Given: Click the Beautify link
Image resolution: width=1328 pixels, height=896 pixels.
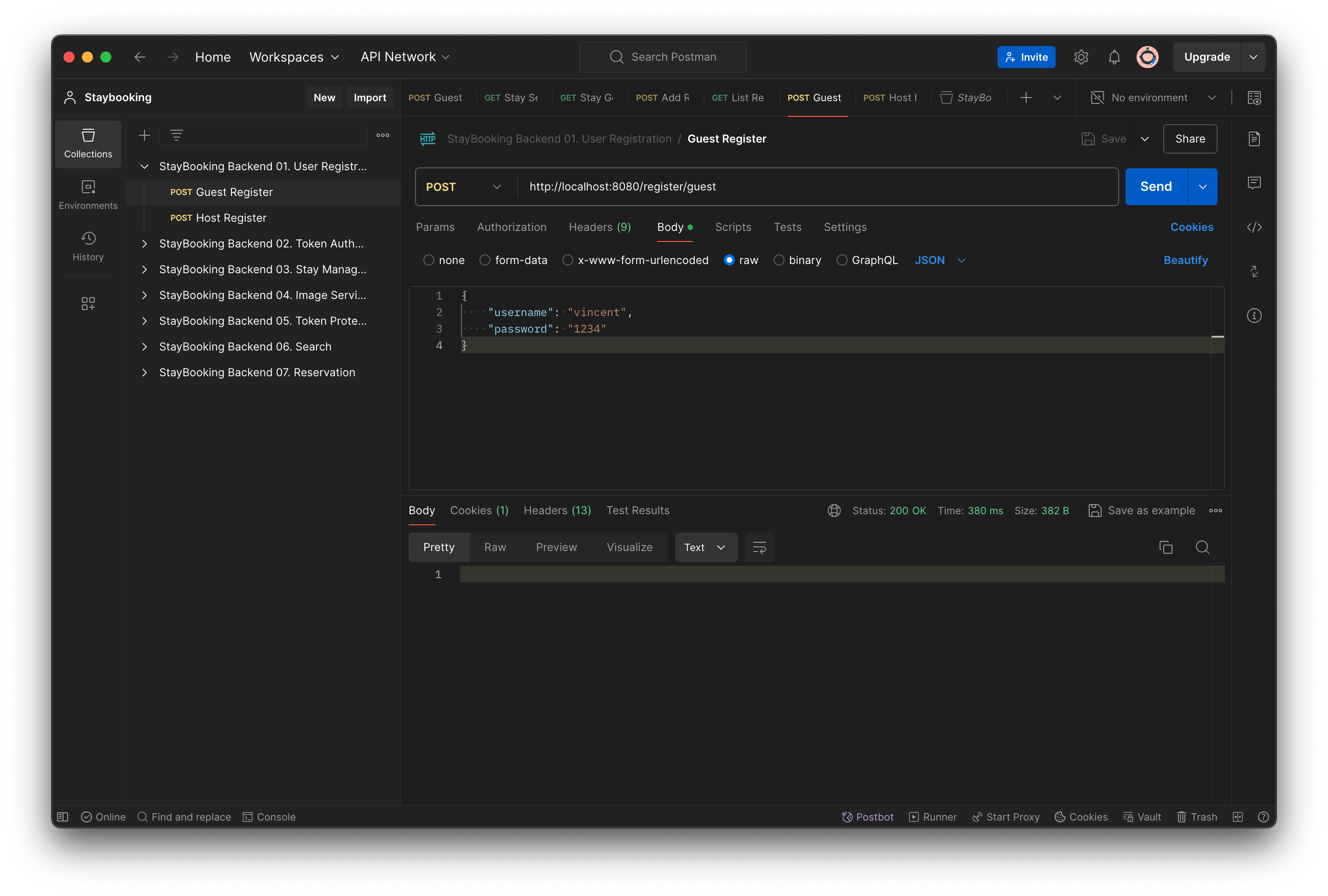Looking at the screenshot, I should [x=1185, y=260].
